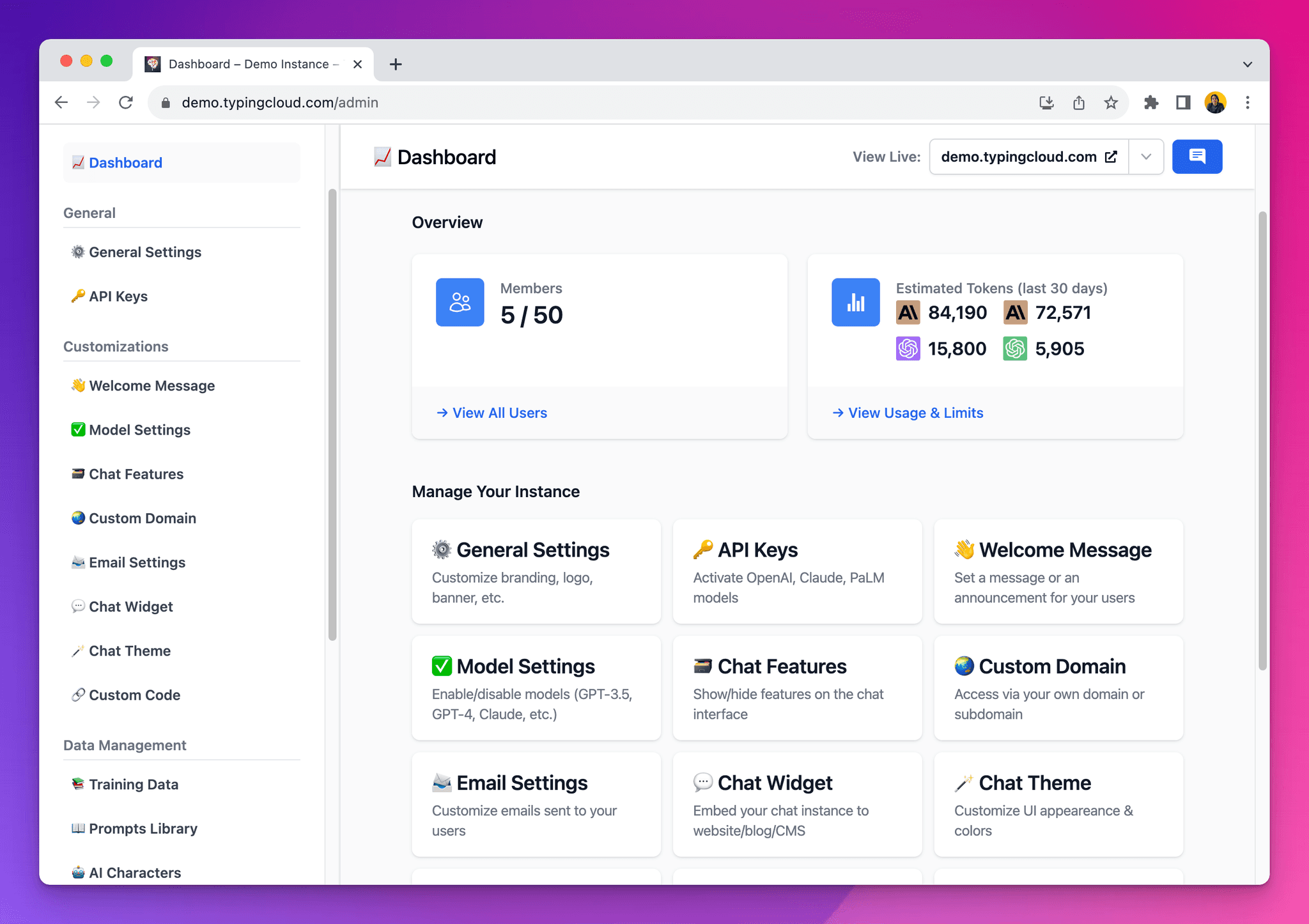
Task: Open the Model Settings card
Action: tap(536, 689)
